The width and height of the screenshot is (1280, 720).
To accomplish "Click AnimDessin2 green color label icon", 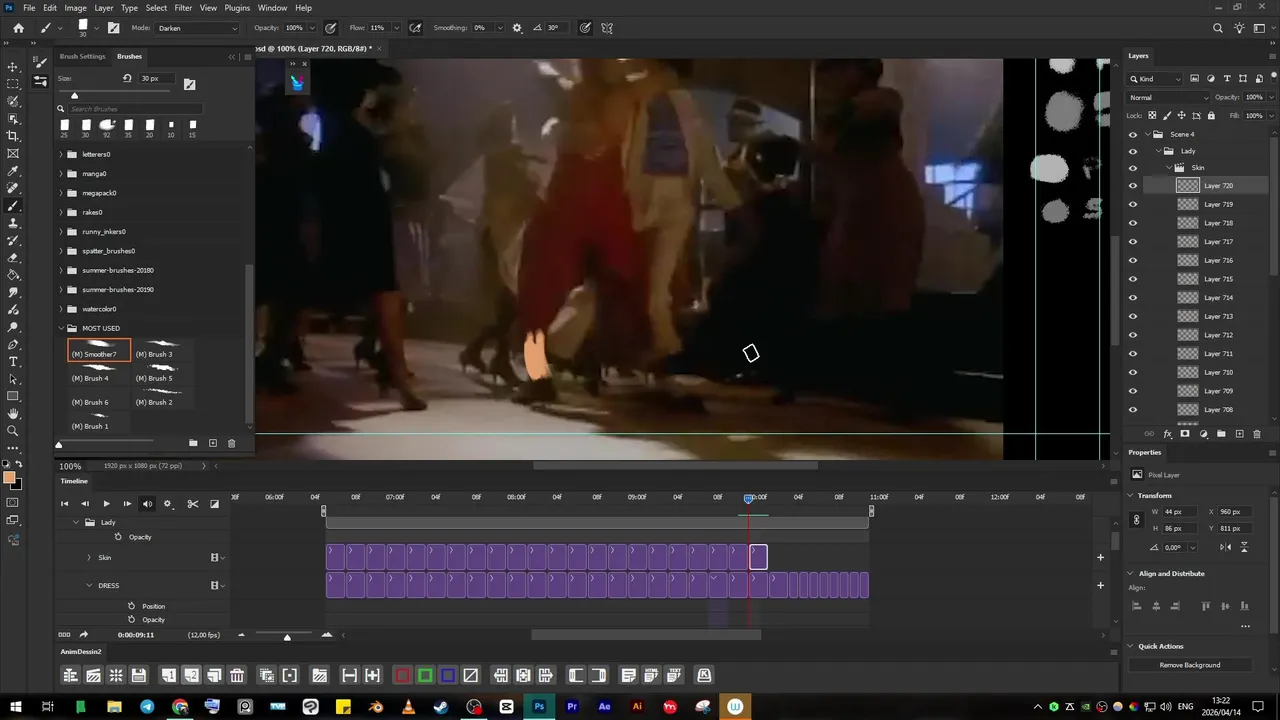I will pos(425,676).
